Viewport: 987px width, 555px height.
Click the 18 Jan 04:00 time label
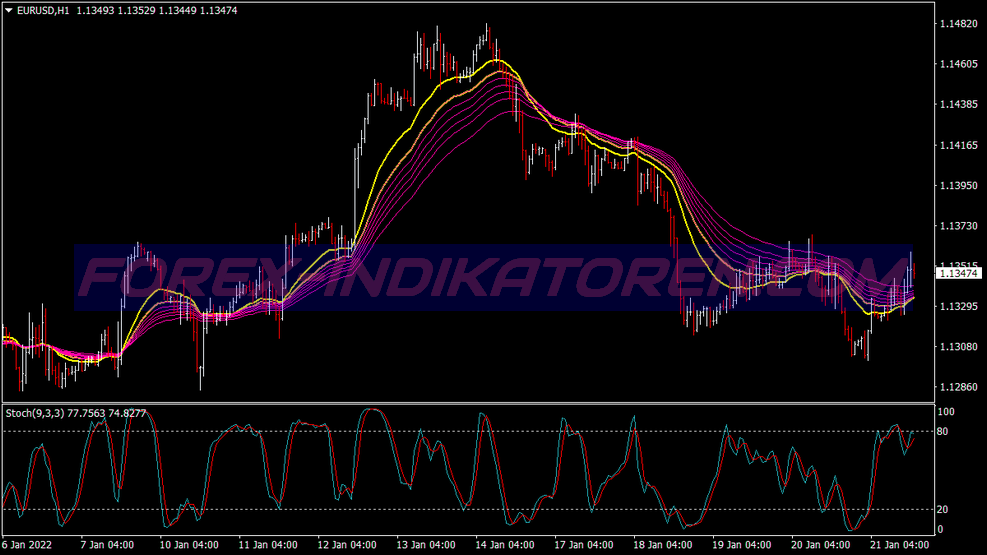(x=663, y=545)
